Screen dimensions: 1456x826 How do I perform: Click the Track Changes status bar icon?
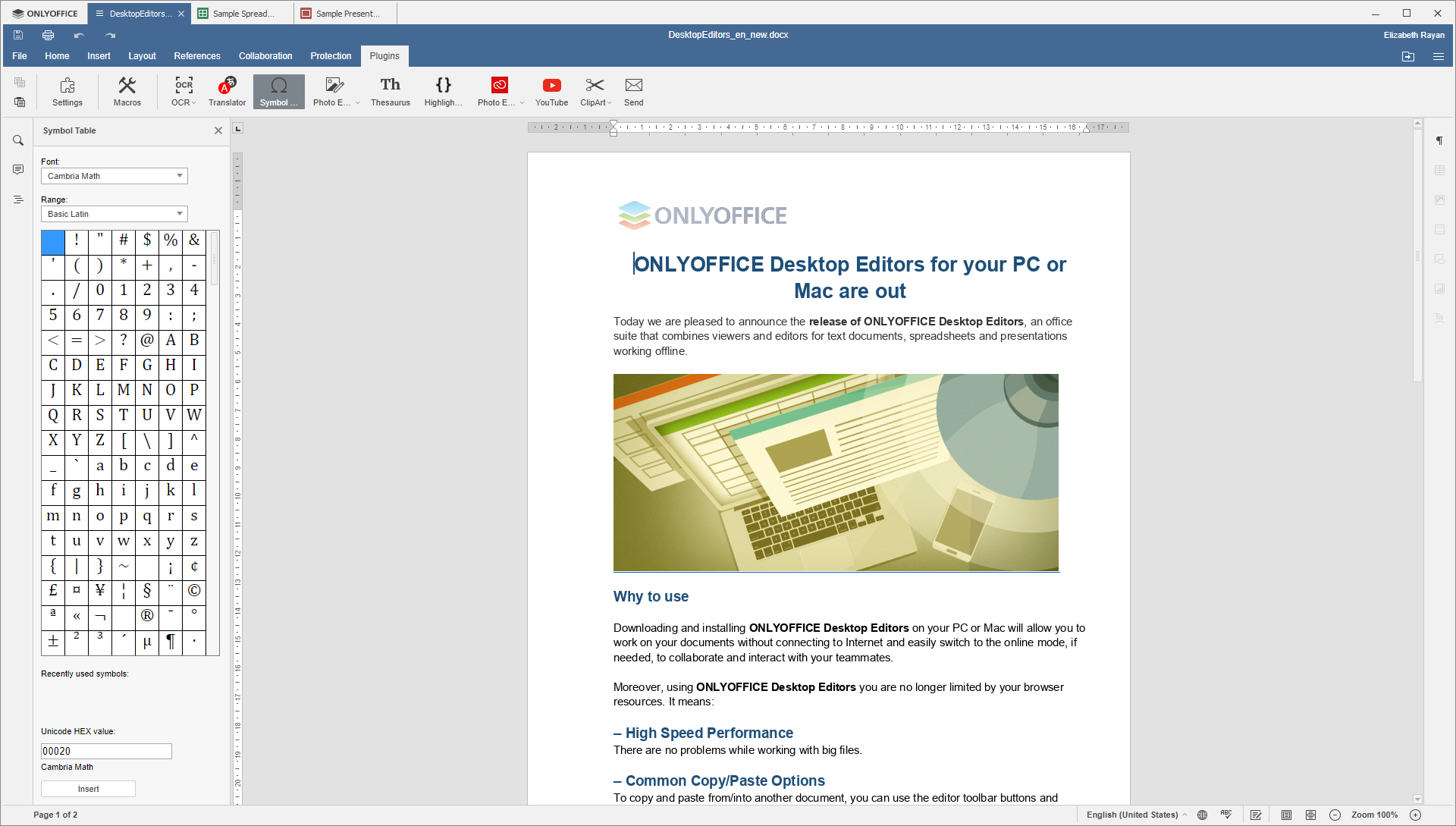1256,815
